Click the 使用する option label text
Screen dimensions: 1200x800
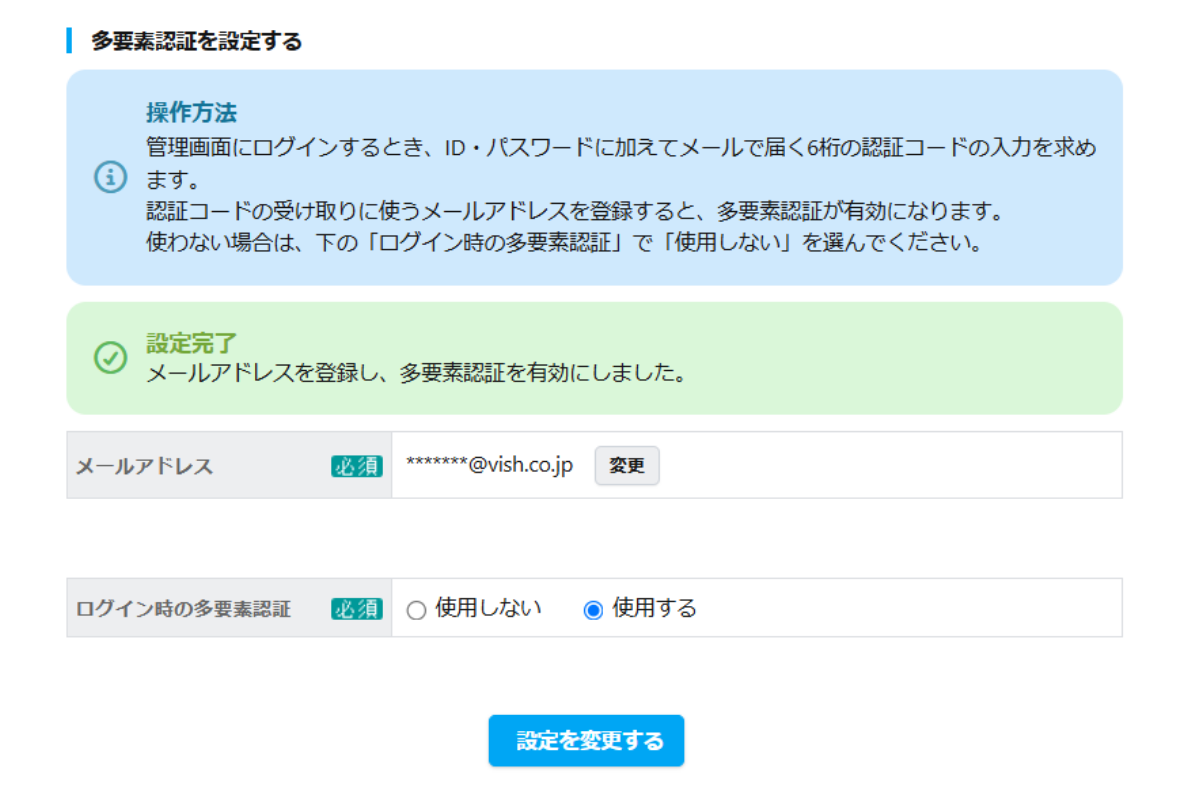[x=655, y=608]
